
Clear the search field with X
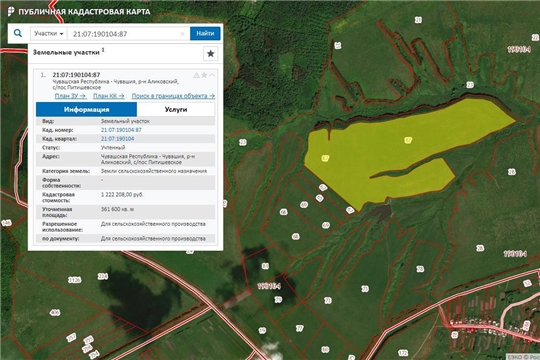[x=183, y=34]
